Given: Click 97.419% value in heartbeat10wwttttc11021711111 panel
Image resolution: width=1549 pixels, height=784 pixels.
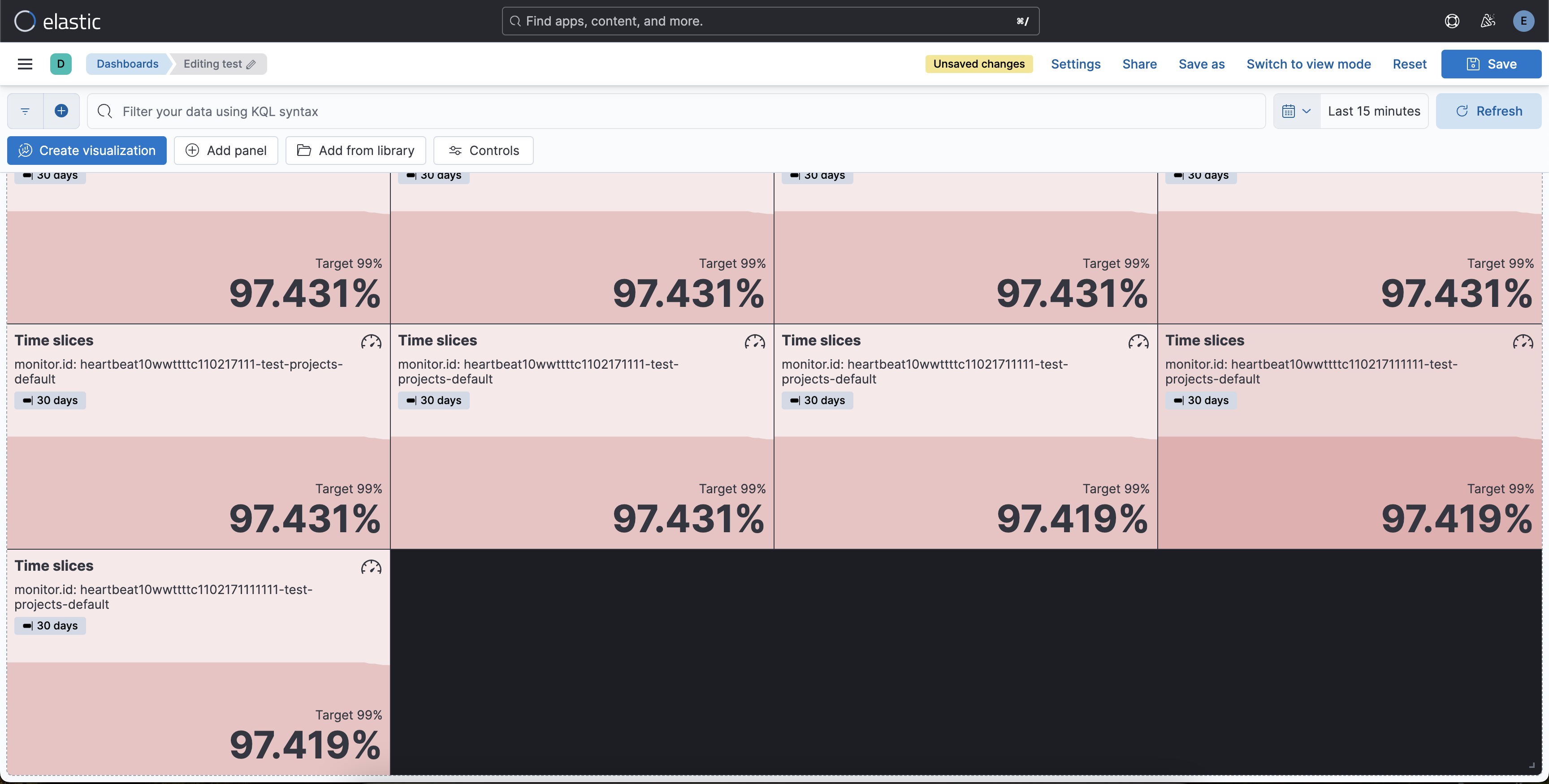Looking at the screenshot, I should 1072,519.
